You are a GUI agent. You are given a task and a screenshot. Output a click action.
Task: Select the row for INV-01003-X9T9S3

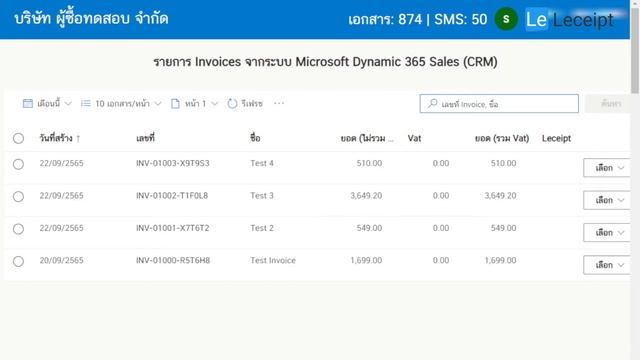pos(18,164)
